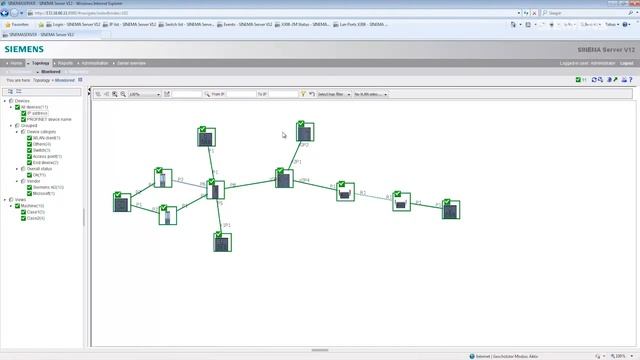Toggle the End device category checkbox
This screenshot has height=360, width=640.
click(29, 162)
